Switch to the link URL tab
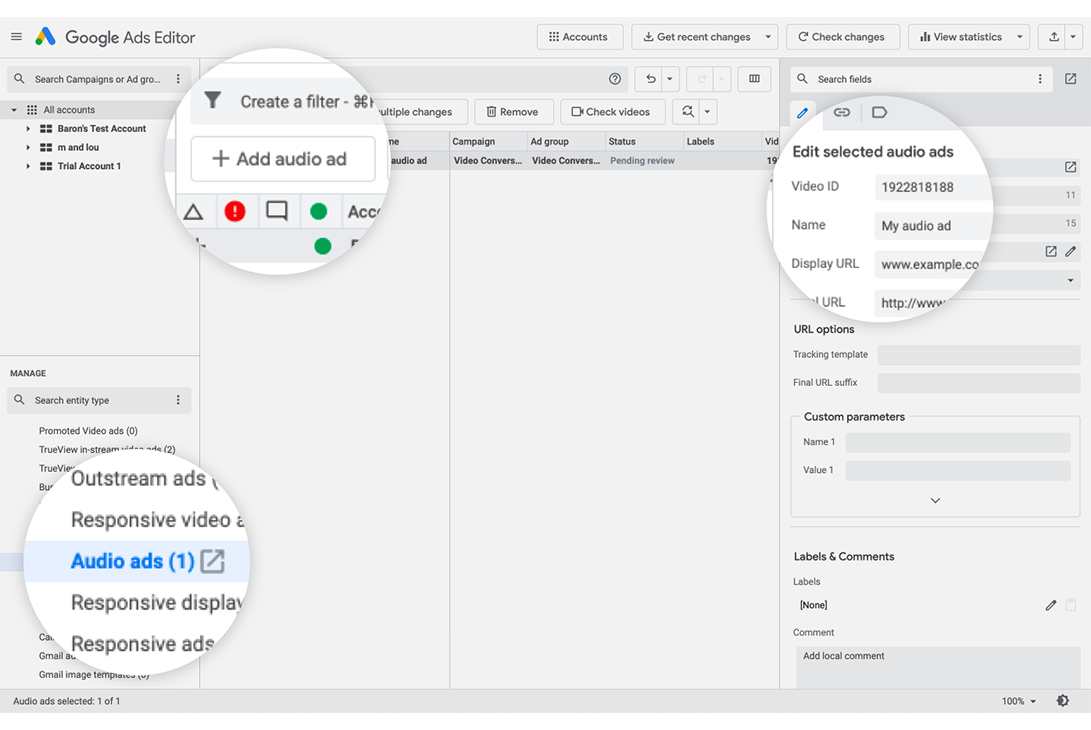The image size is (1091, 730). click(842, 113)
